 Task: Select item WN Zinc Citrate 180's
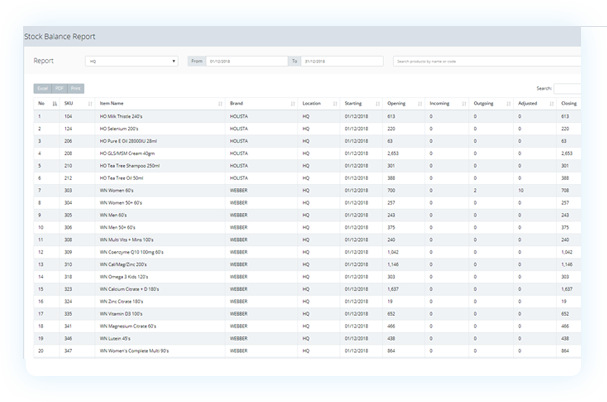(x=121, y=302)
